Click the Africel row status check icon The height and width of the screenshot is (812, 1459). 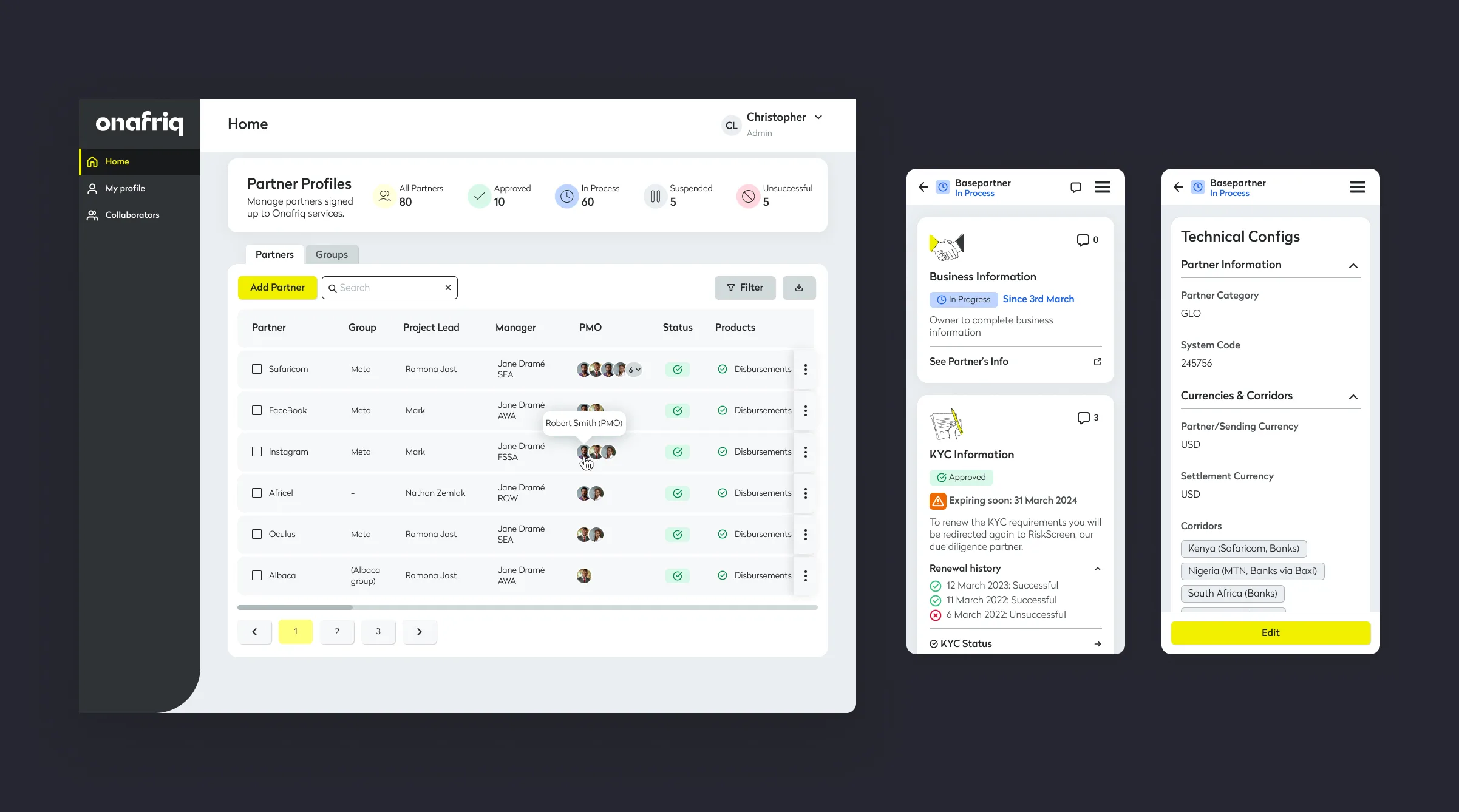(678, 493)
